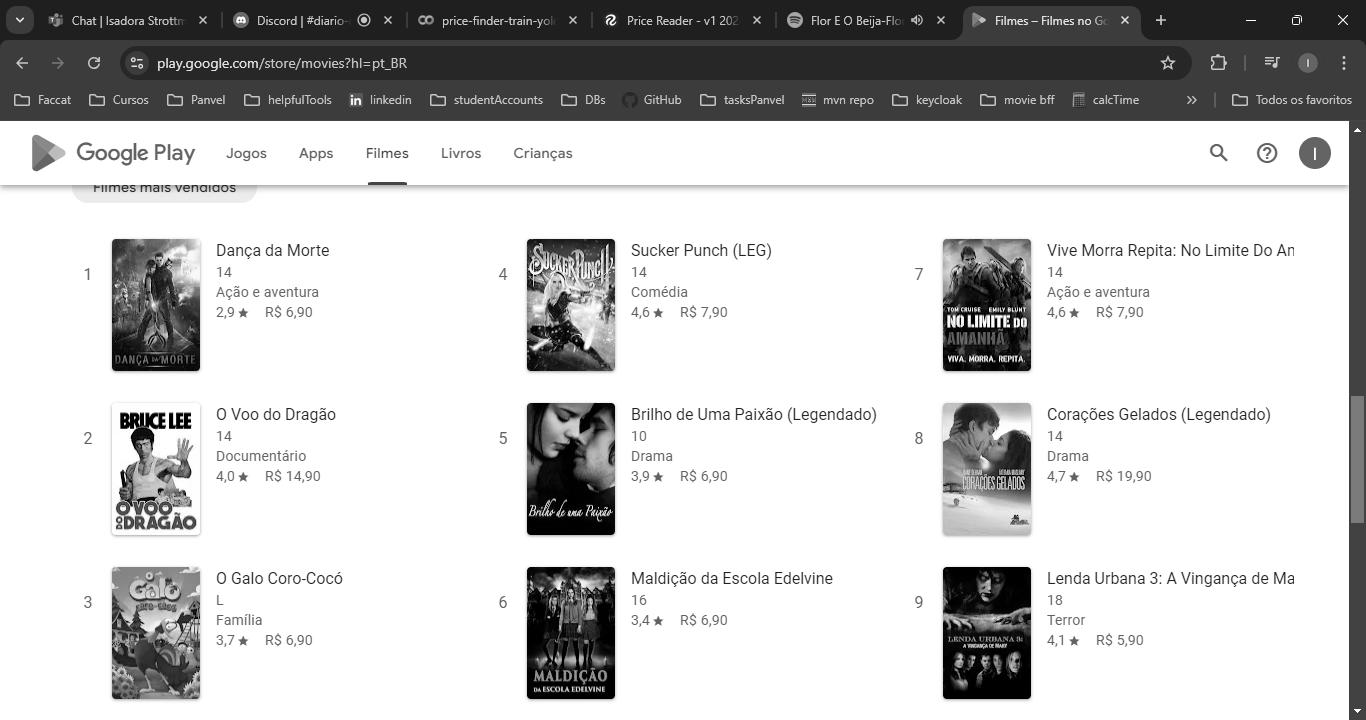The width and height of the screenshot is (1366, 720).
Task: Click the page vertical scrollbar thumb
Action: point(1357,459)
